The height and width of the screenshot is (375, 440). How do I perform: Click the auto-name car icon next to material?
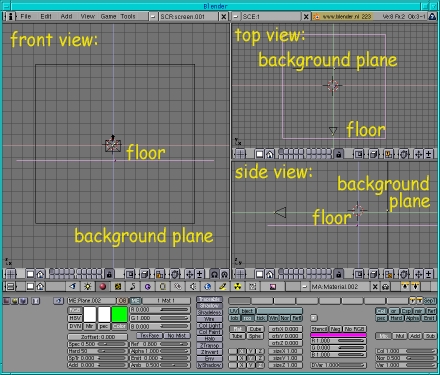pyautogui.click(x=385, y=286)
